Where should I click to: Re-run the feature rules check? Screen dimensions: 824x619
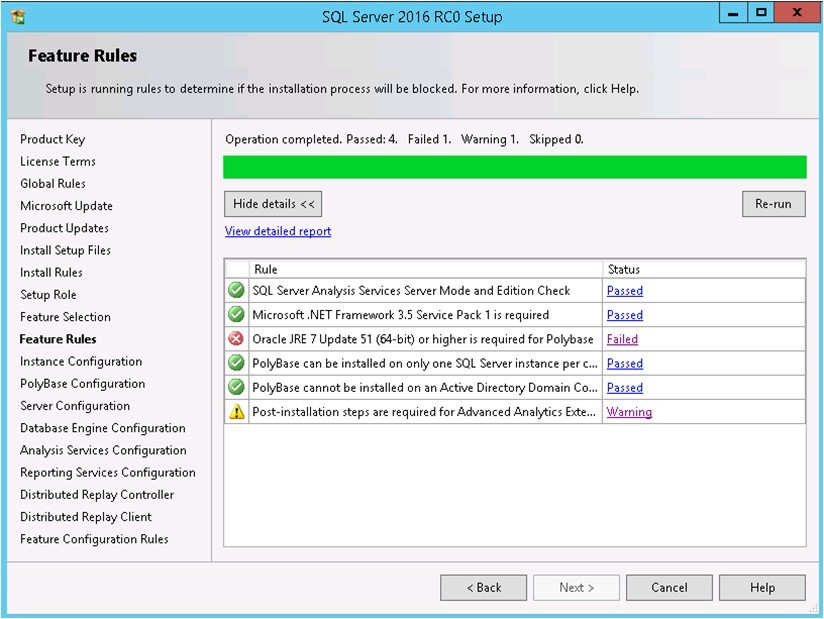(774, 204)
